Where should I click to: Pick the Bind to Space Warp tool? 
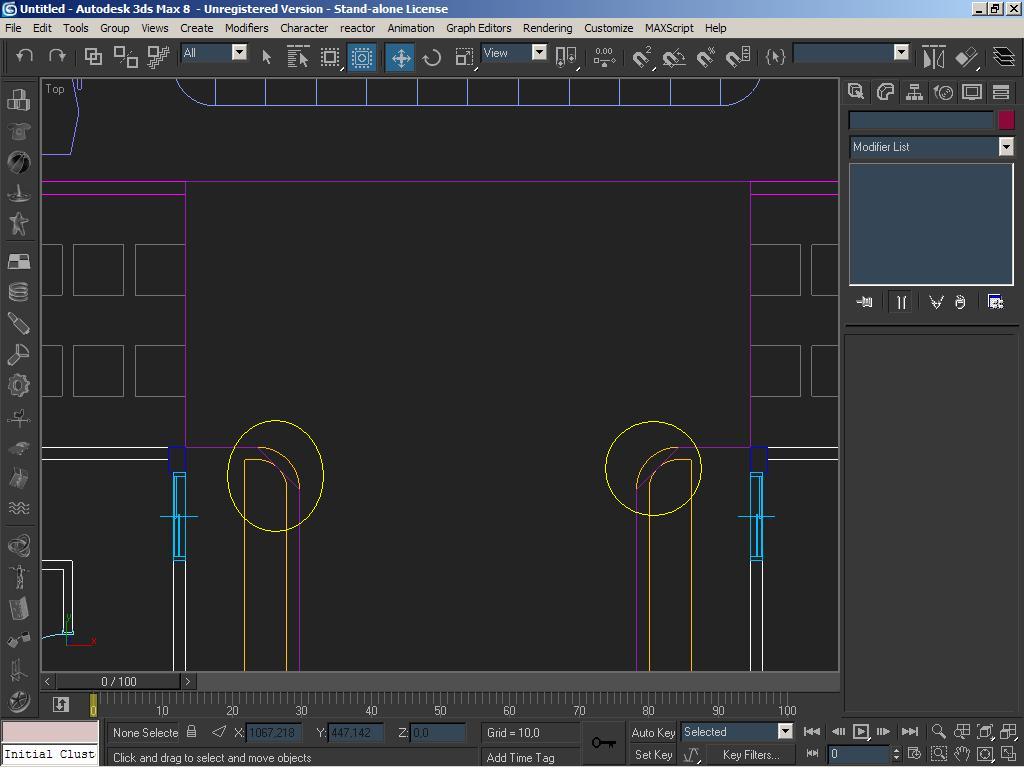click(157, 57)
